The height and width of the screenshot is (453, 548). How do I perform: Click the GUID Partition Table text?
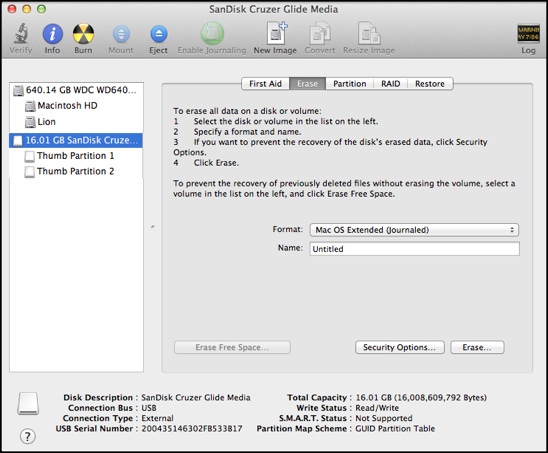pyautogui.click(x=395, y=429)
